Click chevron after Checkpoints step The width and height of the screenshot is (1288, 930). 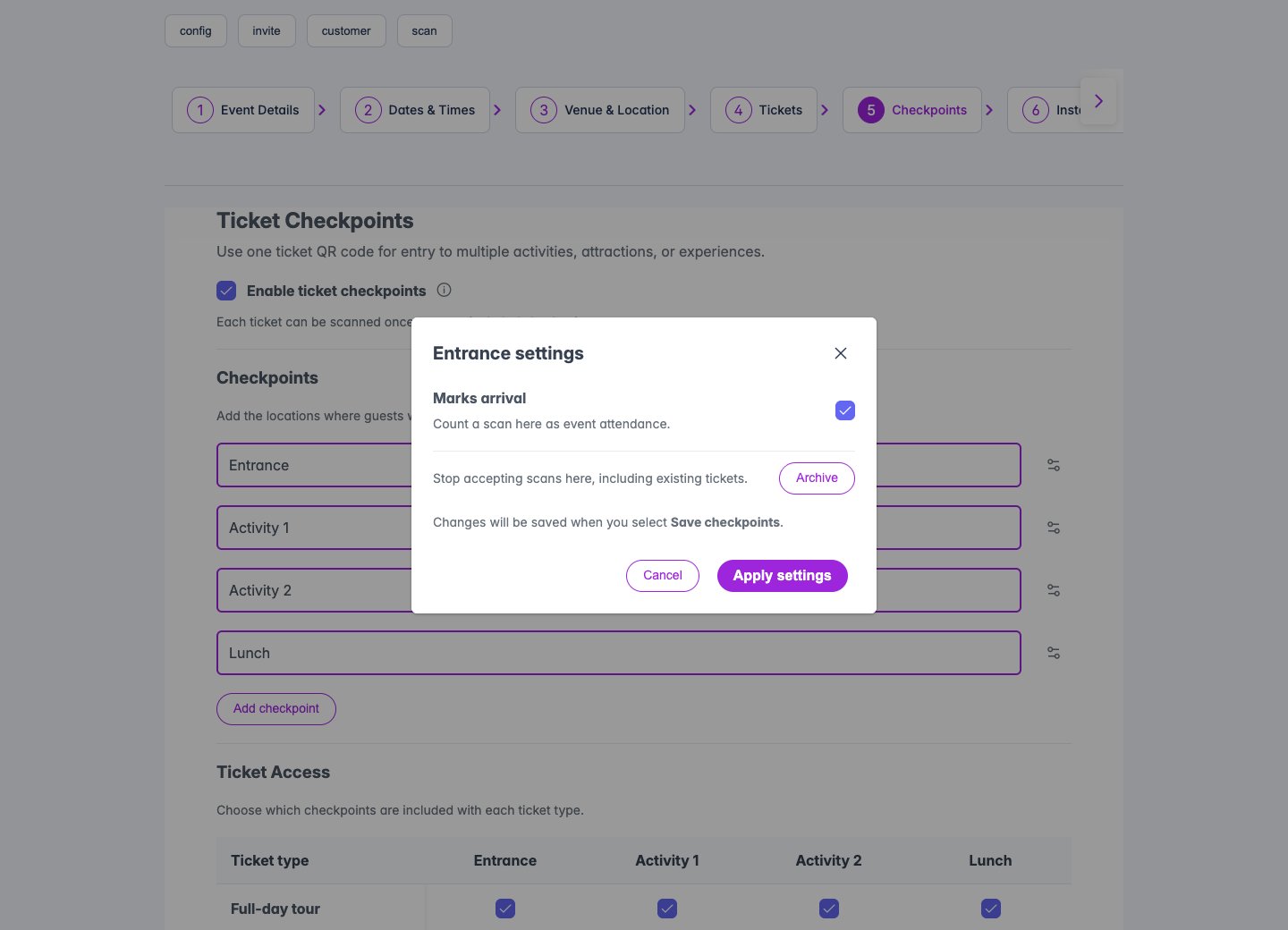(989, 110)
